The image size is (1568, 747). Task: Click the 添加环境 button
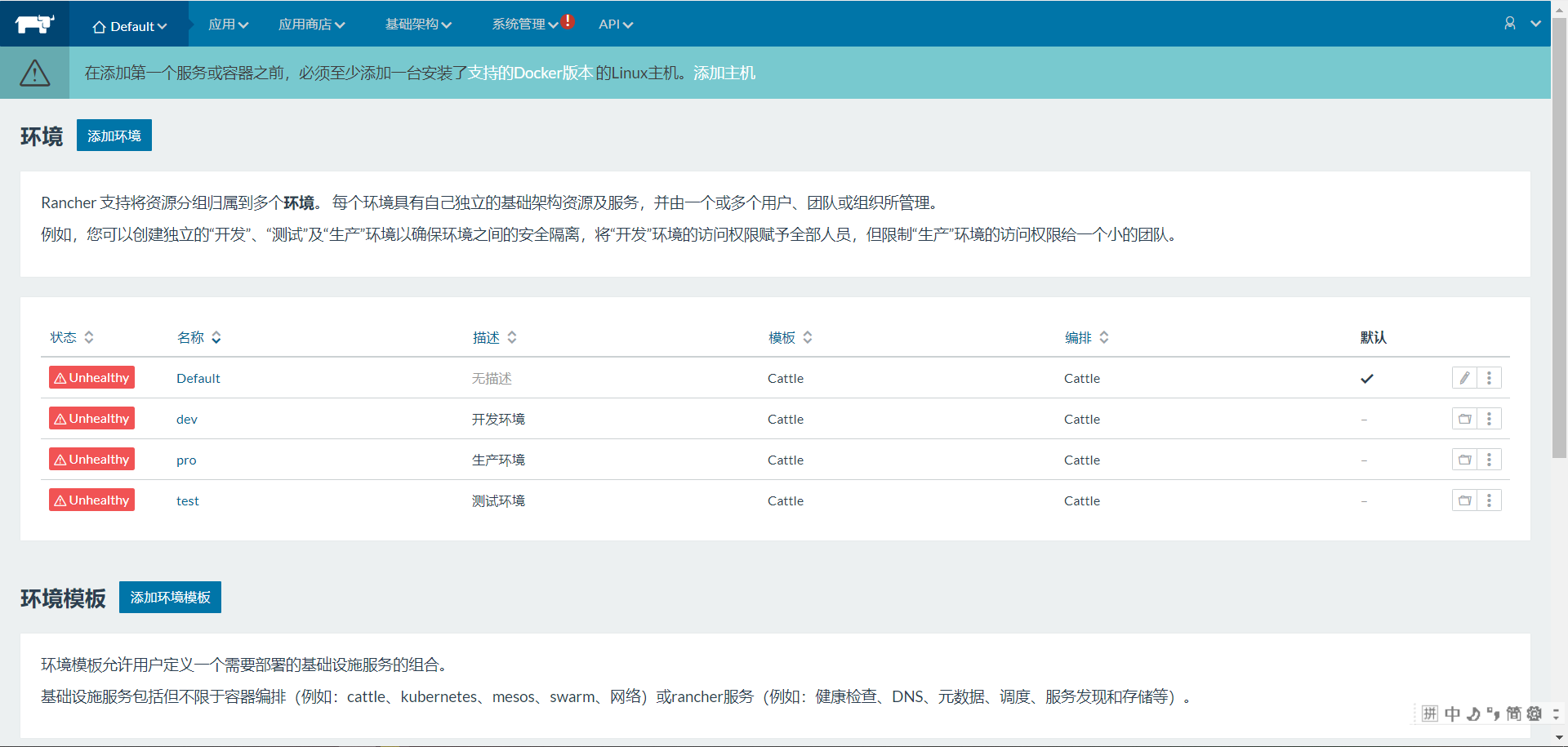114,136
